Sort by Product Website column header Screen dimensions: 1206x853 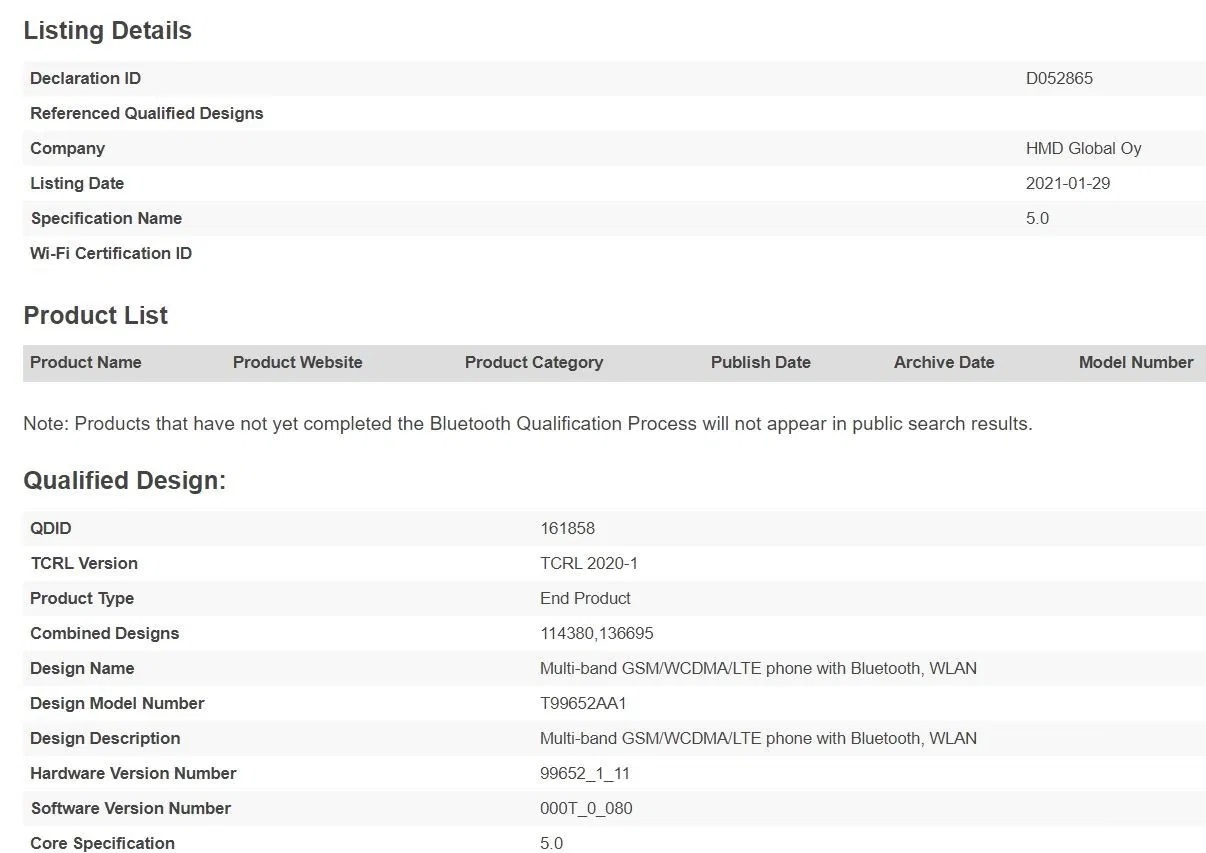coord(297,363)
